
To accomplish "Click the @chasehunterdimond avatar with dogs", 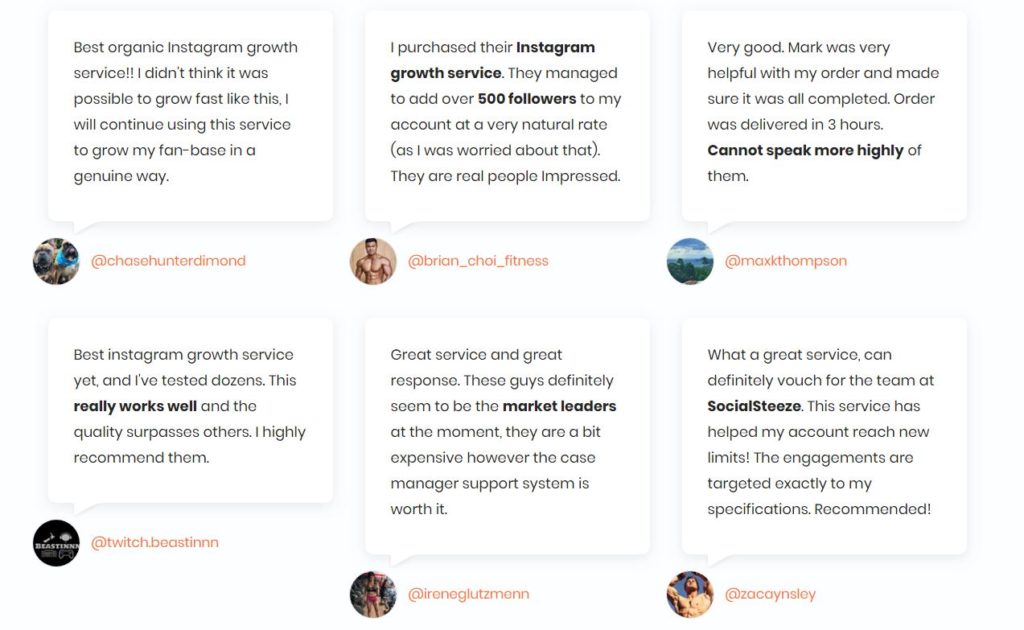I will tap(56, 261).
